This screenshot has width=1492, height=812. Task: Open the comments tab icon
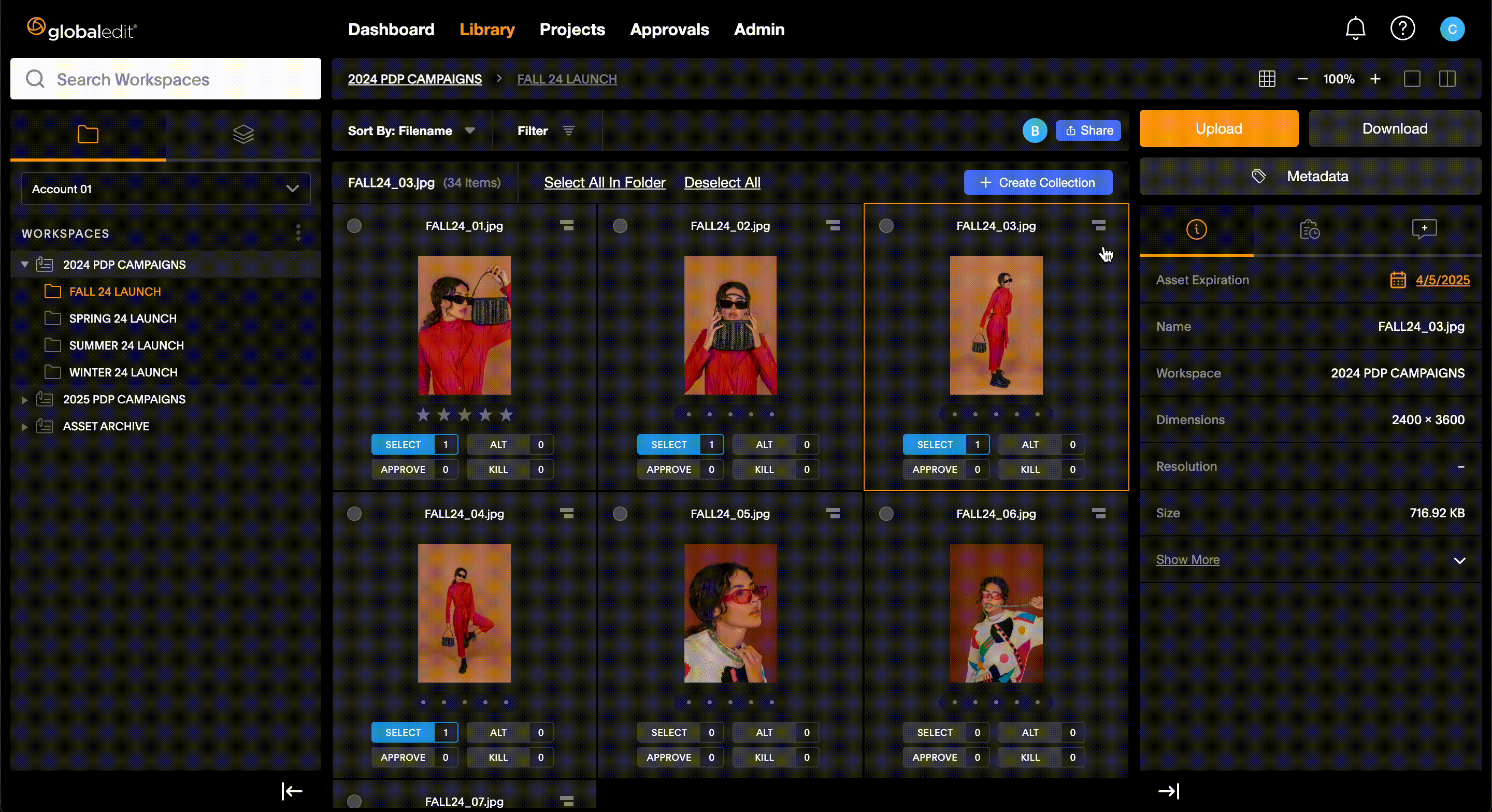click(1424, 229)
